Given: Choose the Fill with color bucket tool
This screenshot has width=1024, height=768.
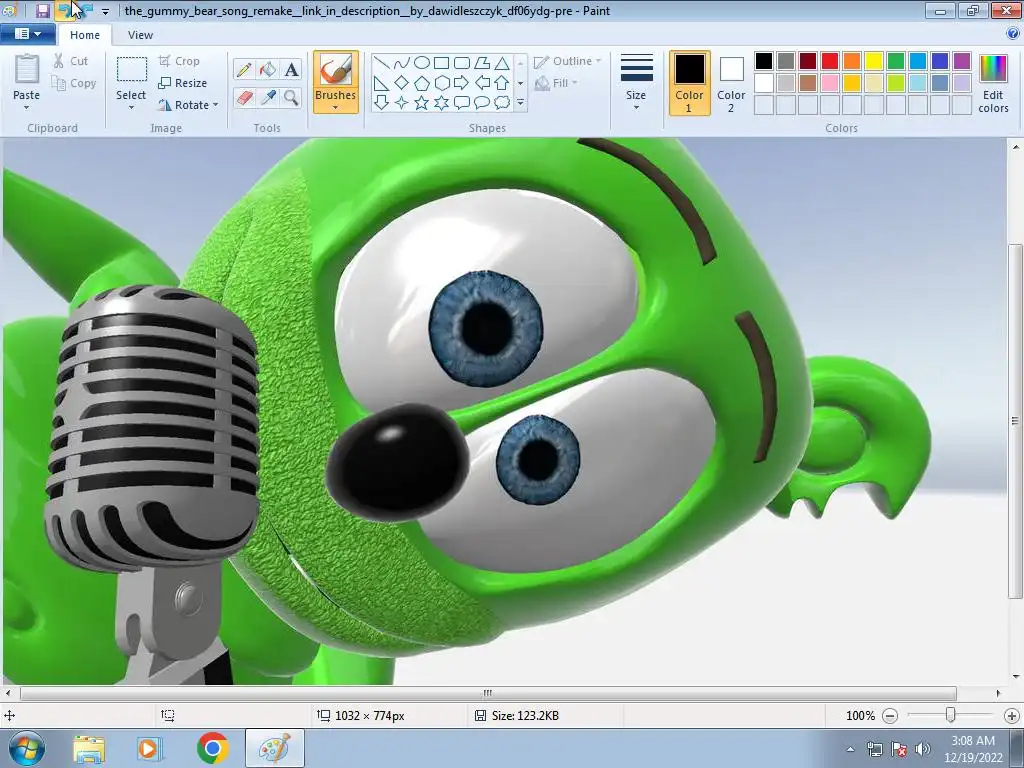Looking at the screenshot, I should [x=268, y=69].
